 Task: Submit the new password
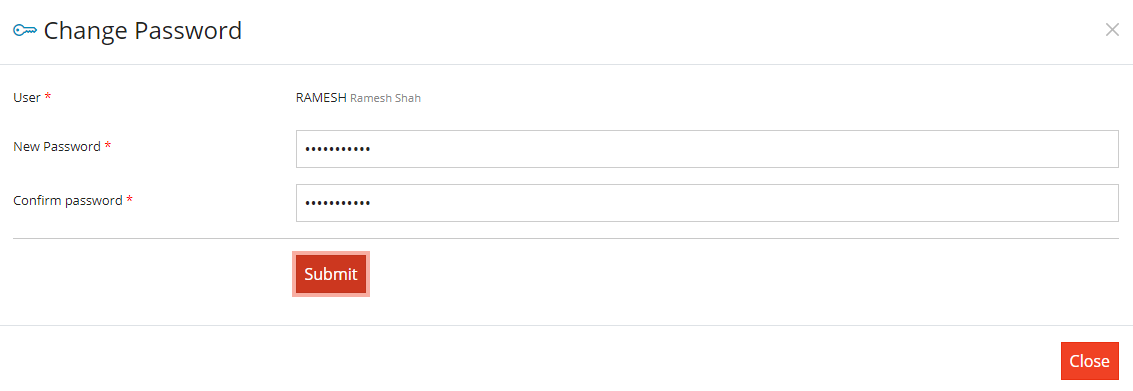pyautogui.click(x=331, y=274)
